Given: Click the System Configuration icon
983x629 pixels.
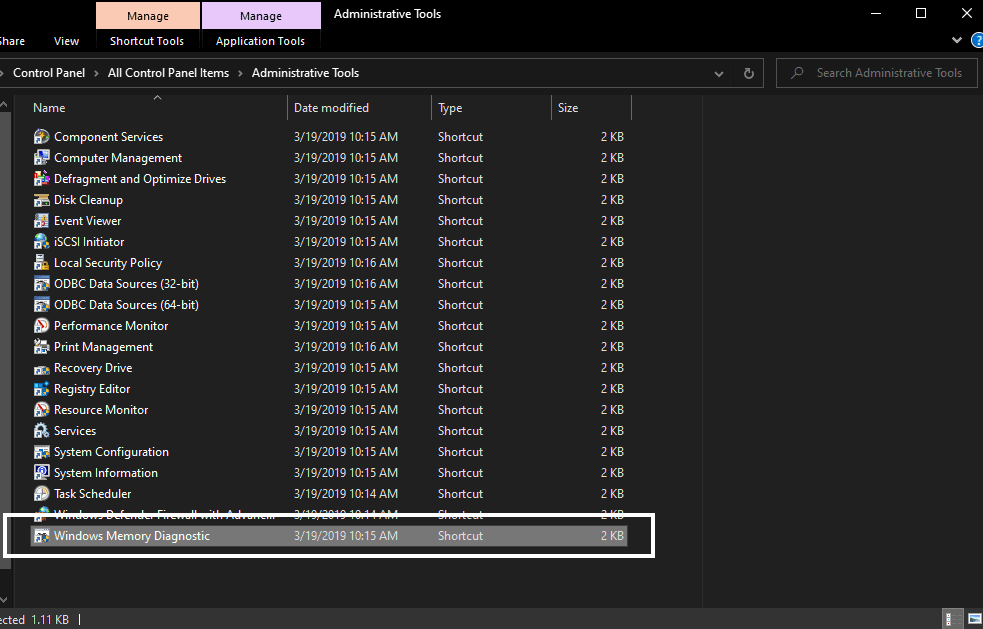Looking at the screenshot, I should click(41, 452).
